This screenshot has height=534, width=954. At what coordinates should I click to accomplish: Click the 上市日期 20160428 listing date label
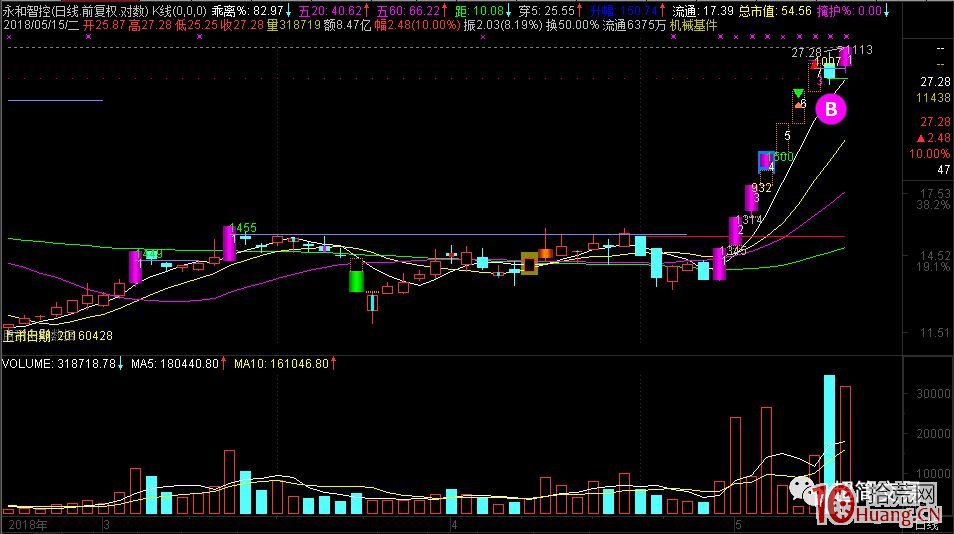pos(58,335)
